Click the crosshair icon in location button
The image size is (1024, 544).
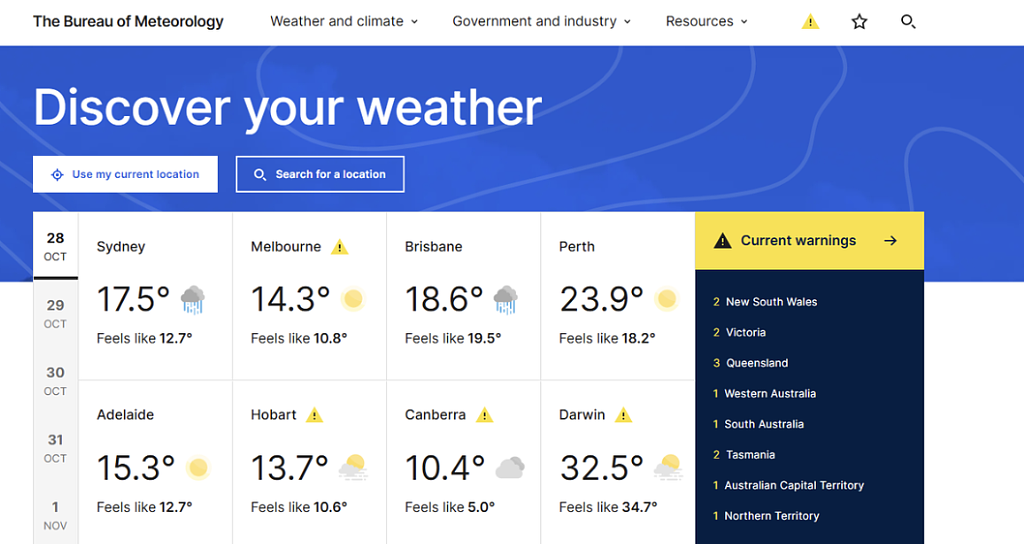point(57,174)
